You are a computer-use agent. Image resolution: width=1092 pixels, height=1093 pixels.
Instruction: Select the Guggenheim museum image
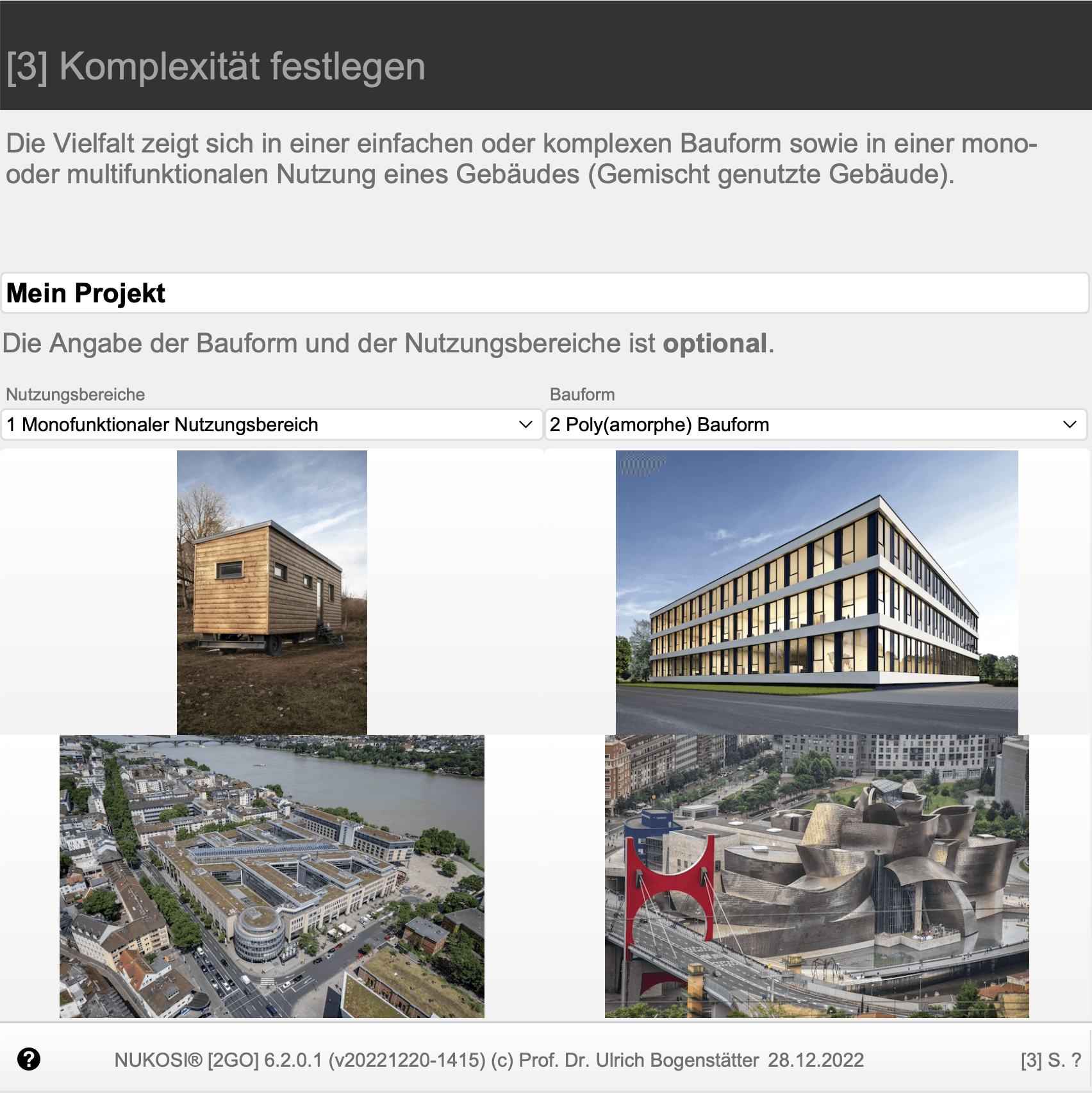coord(817,876)
